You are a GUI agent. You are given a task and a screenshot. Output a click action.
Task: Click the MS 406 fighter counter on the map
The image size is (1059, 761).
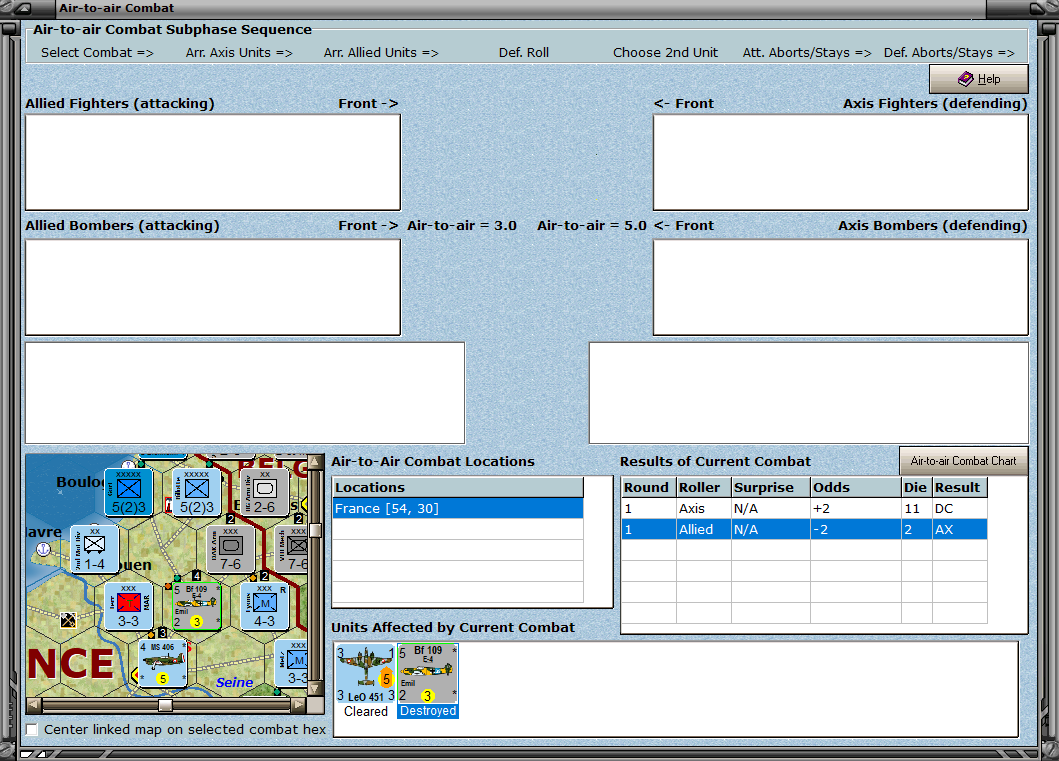[x=163, y=663]
